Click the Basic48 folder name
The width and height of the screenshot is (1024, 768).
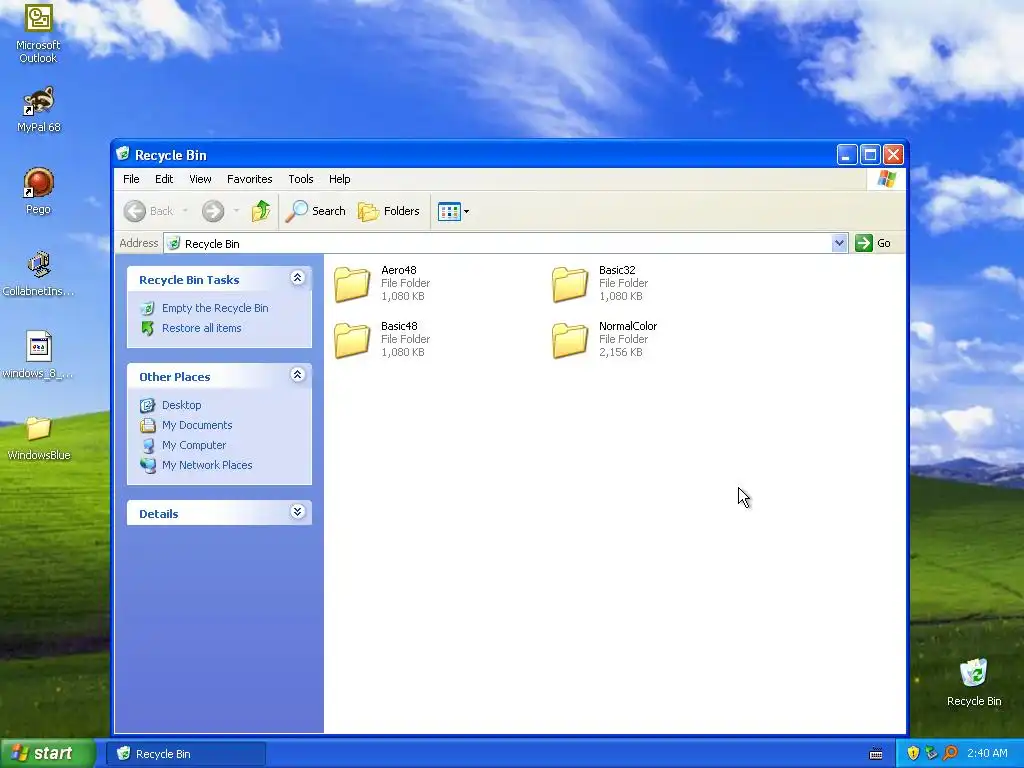click(399, 327)
